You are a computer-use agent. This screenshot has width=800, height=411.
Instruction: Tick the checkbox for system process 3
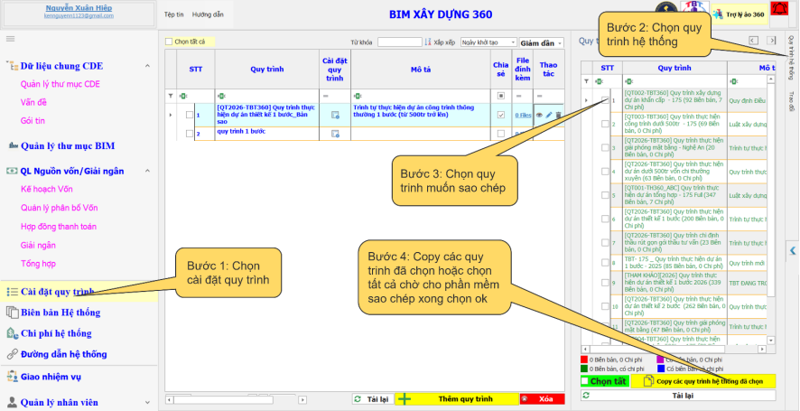tap(605, 148)
